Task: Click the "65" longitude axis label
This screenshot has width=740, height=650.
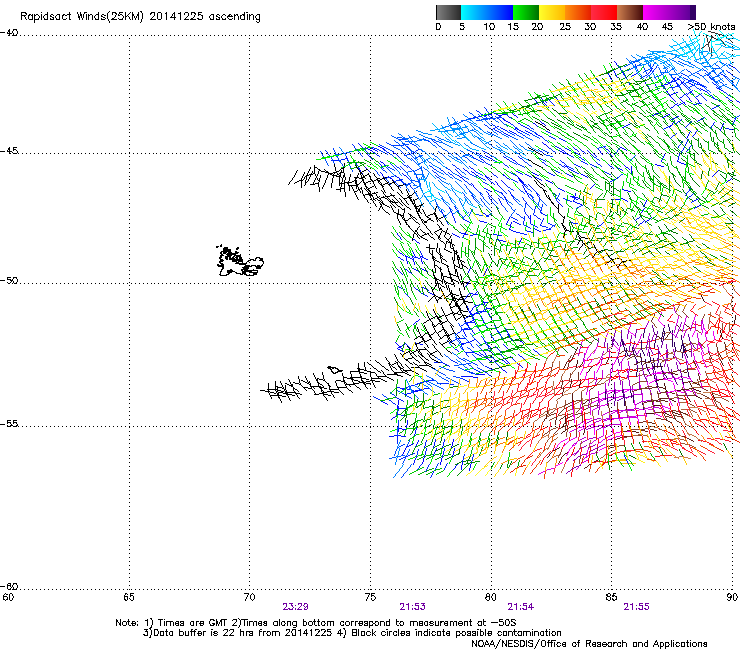Action: (129, 598)
